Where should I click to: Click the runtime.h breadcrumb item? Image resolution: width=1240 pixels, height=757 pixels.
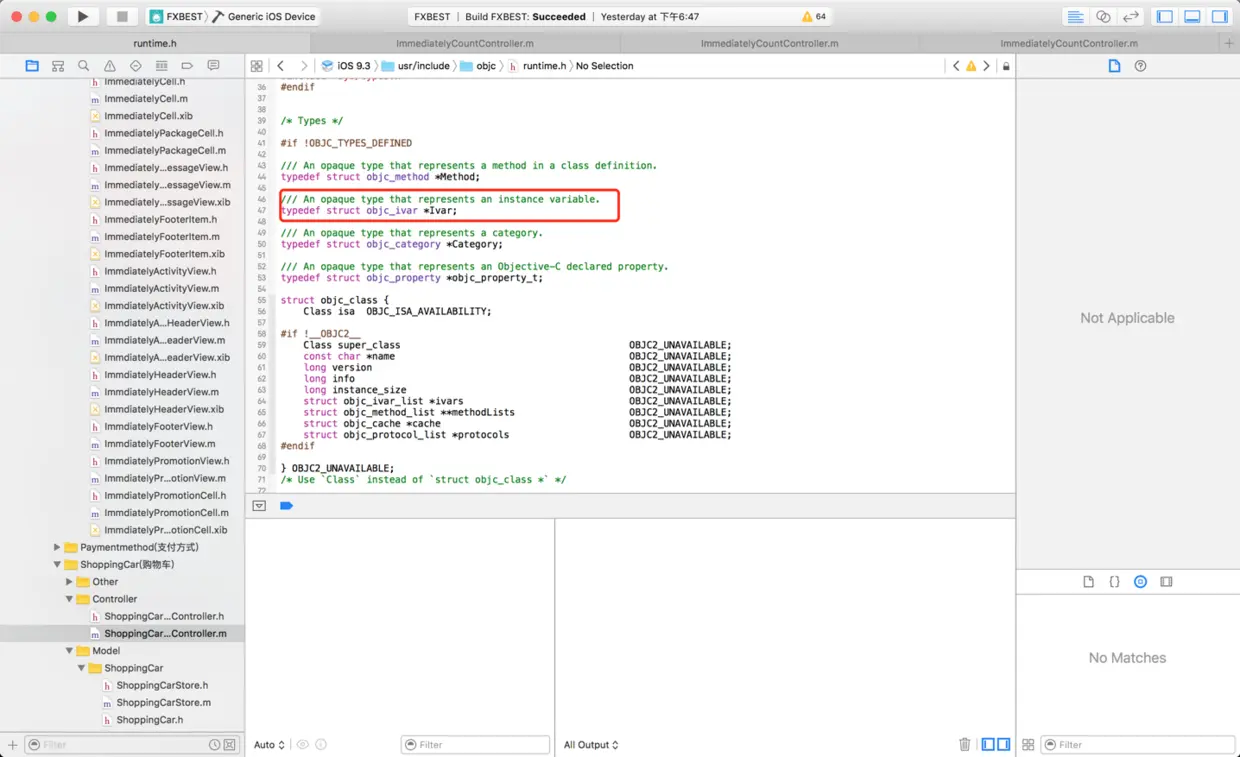(538, 66)
